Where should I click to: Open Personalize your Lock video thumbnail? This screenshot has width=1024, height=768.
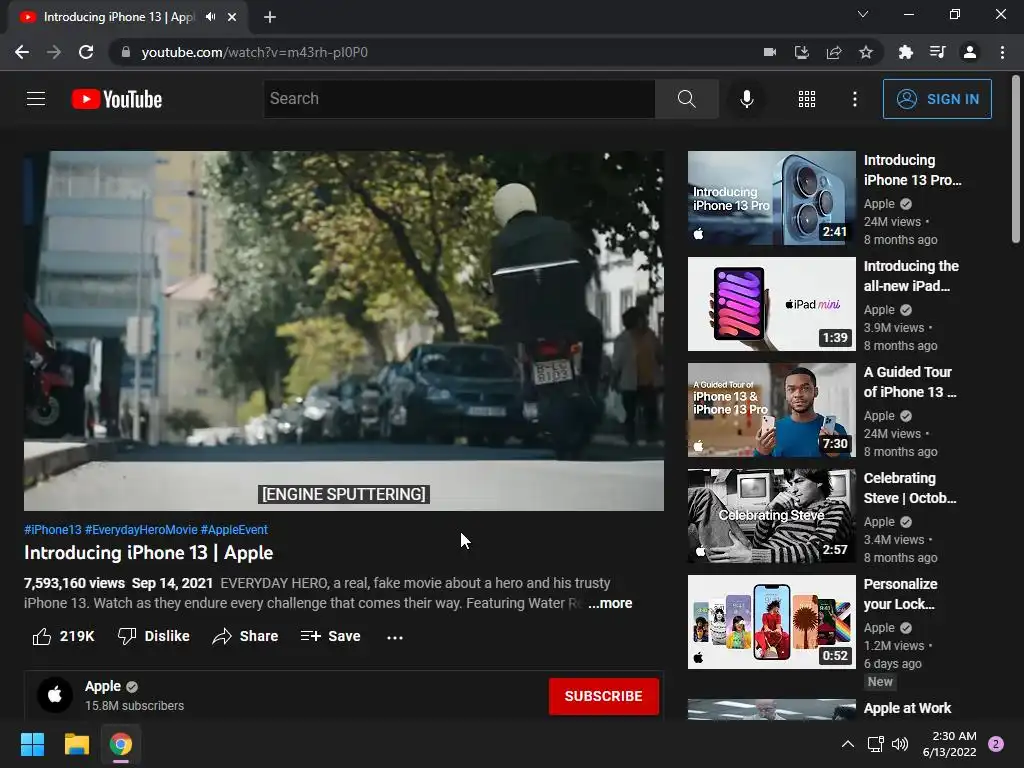tap(771, 622)
